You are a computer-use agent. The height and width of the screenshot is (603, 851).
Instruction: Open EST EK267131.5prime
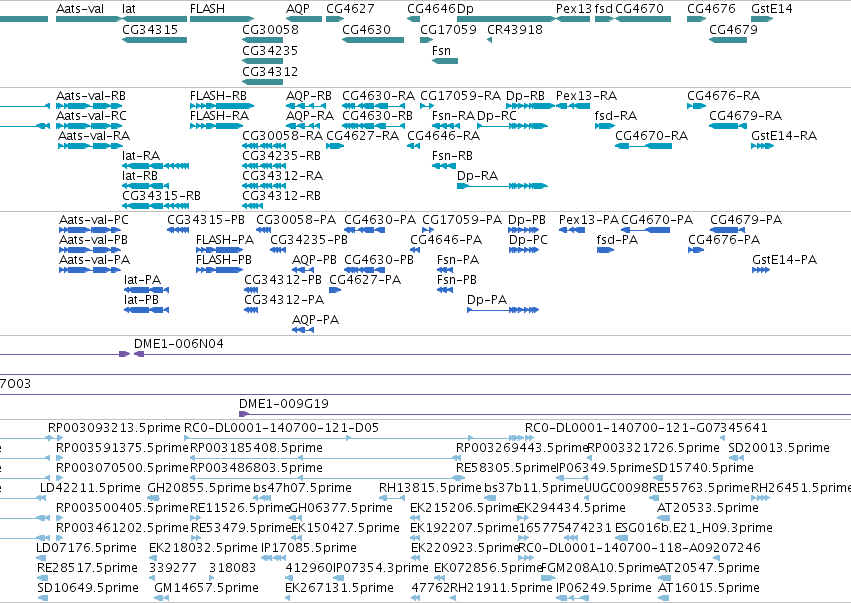click(339, 587)
